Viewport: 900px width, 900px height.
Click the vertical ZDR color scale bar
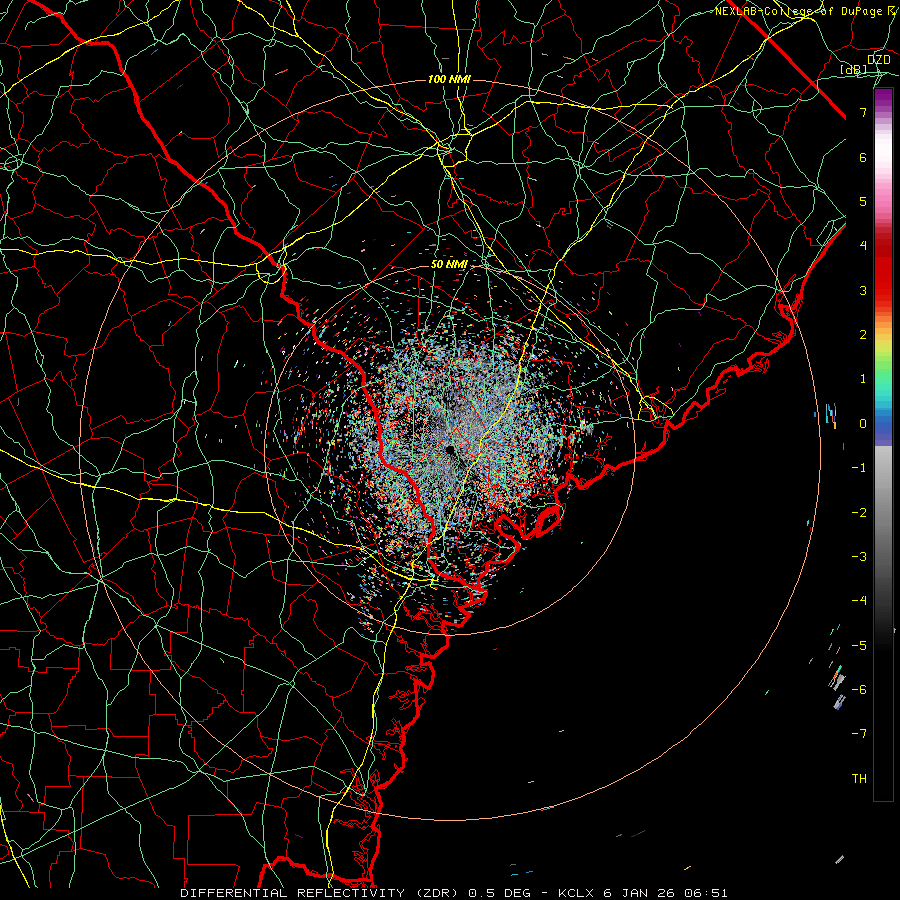point(883,445)
